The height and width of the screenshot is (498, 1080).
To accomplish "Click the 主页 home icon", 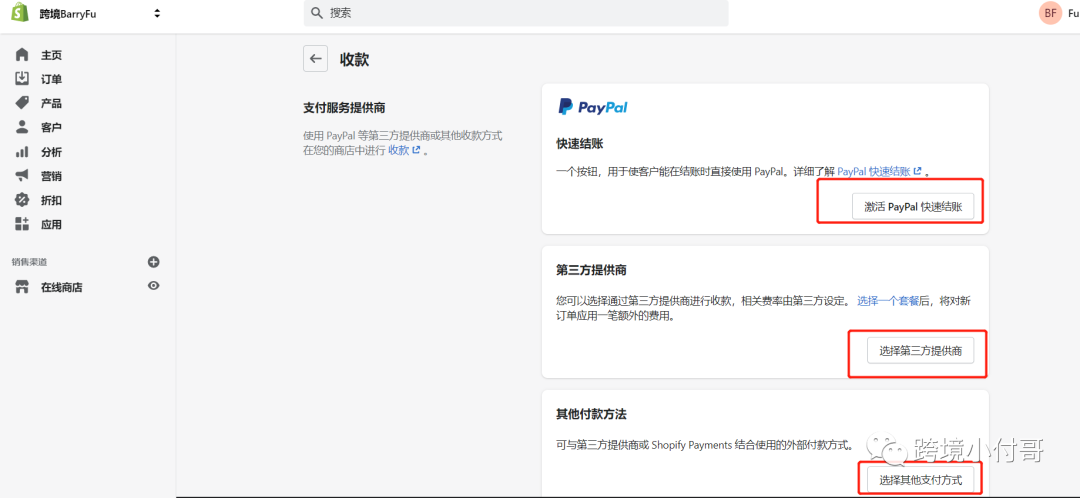I will pos(22,54).
